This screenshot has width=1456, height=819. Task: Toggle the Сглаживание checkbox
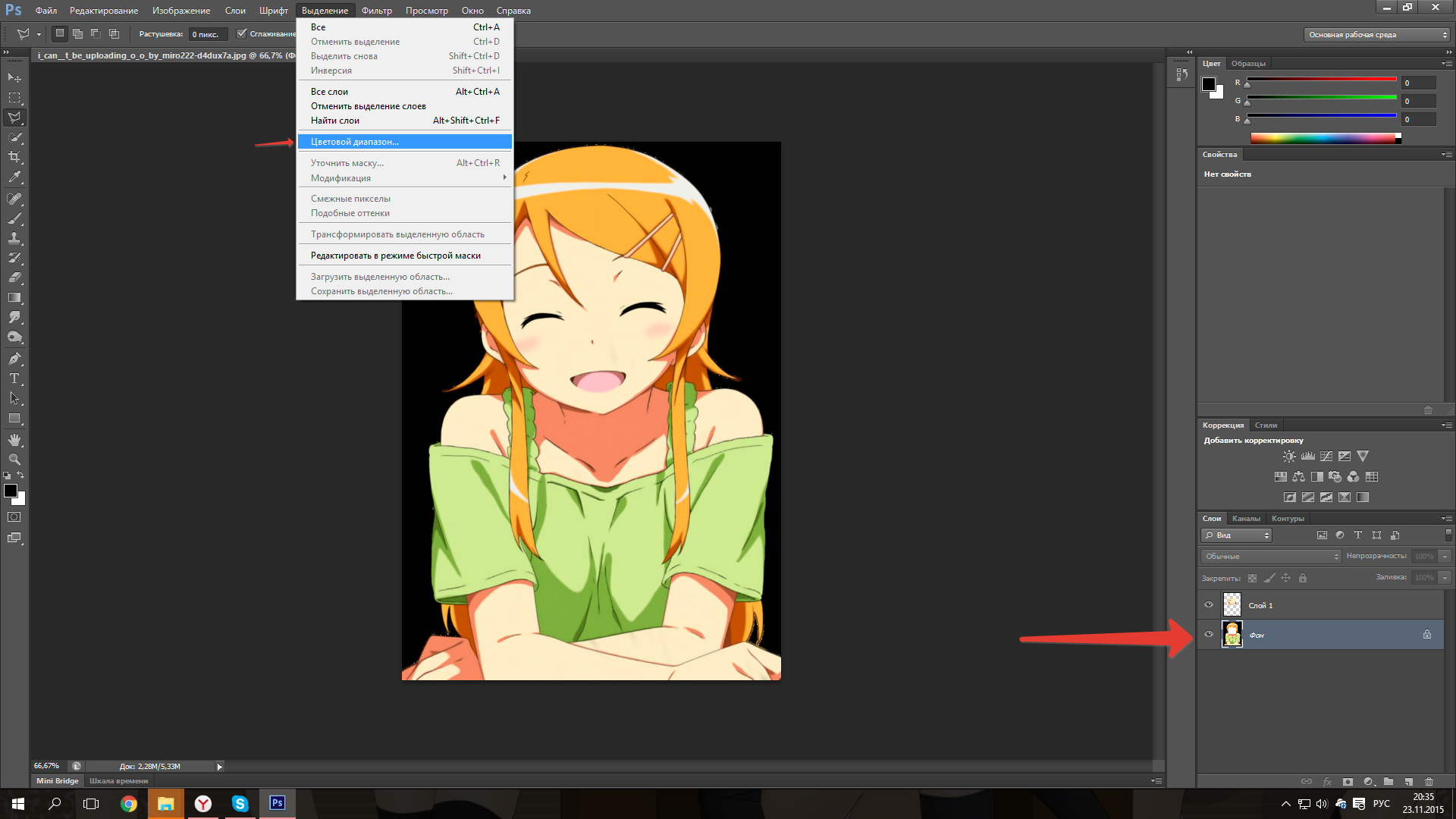(x=242, y=34)
